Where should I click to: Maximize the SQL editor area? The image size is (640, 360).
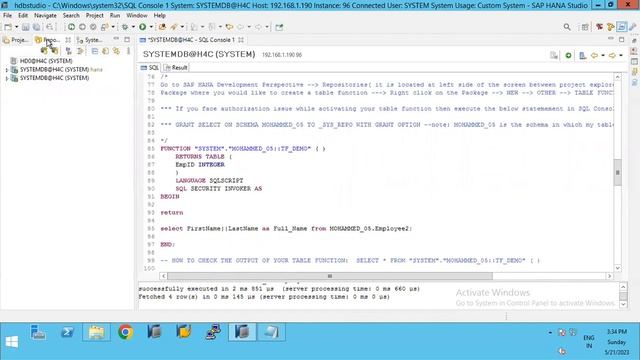click(621, 40)
